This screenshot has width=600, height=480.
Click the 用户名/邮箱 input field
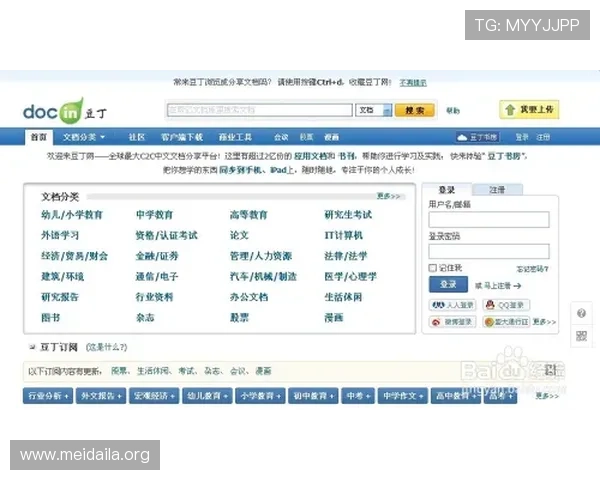click(x=489, y=220)
